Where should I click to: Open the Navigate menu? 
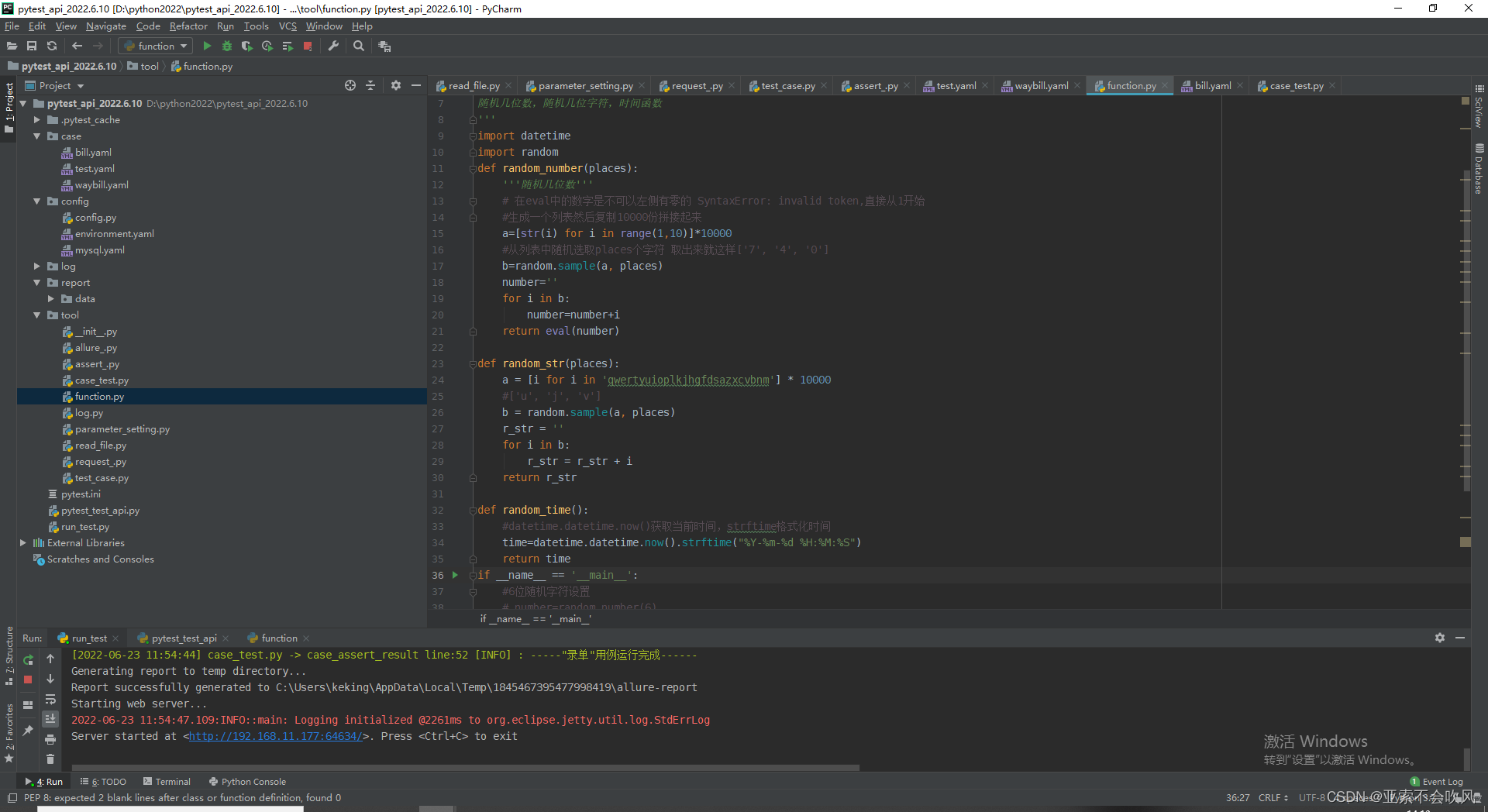point(105,26)
